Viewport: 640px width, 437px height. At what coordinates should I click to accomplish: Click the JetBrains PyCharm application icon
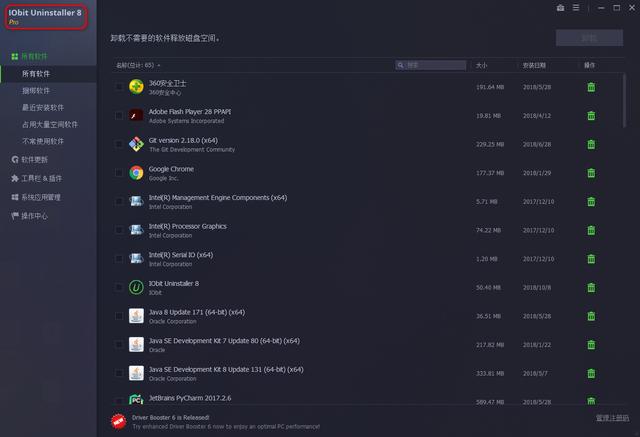tap(136, 399)
